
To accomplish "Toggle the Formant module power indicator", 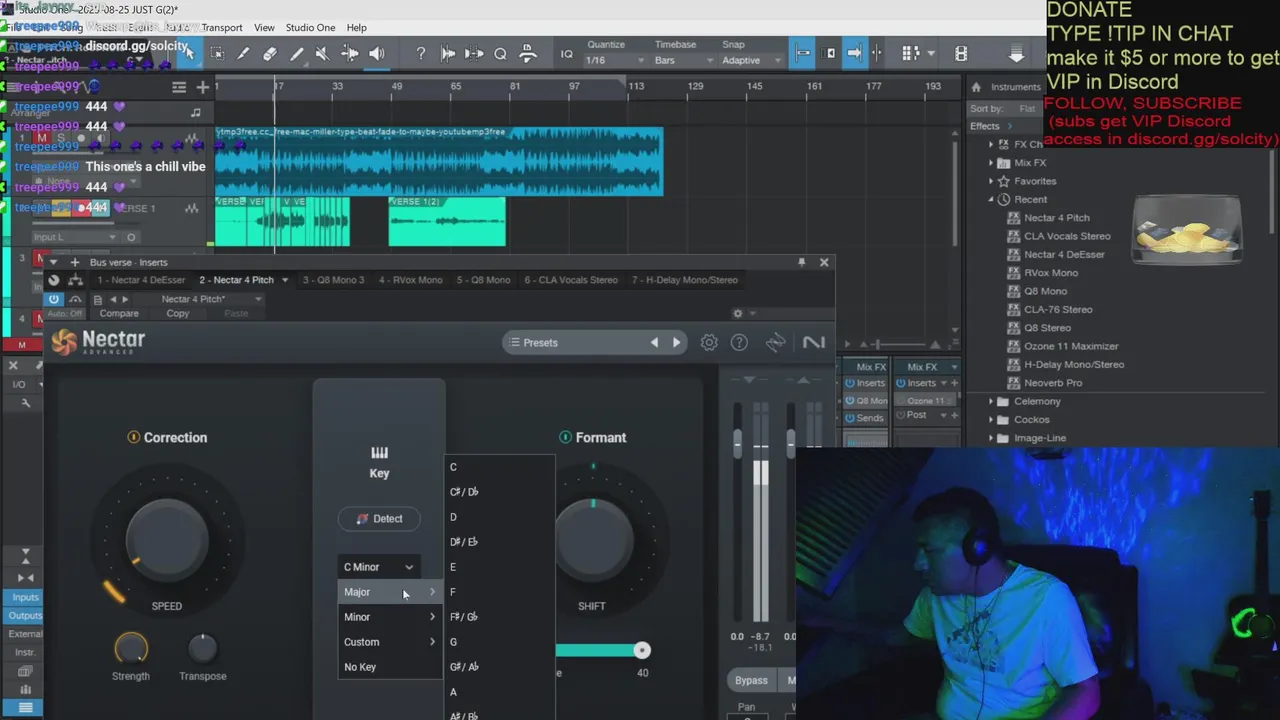I will pos(565,437).
